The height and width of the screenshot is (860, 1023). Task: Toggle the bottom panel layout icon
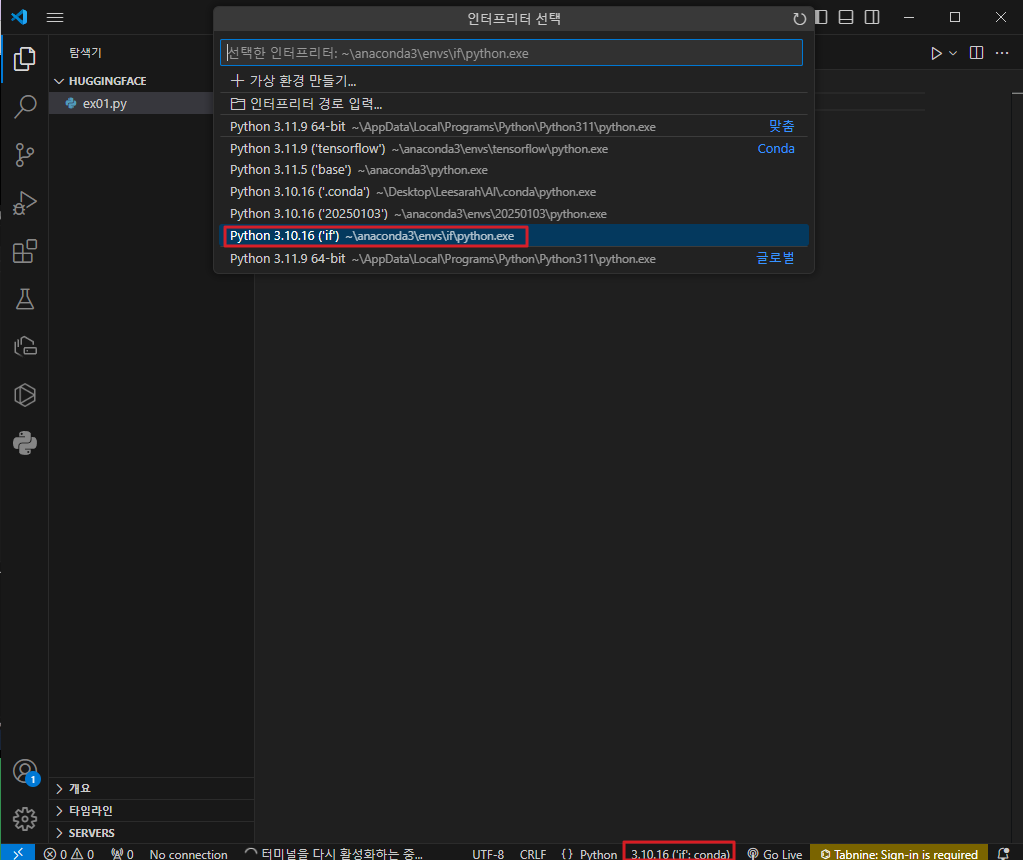pos(846,17)
